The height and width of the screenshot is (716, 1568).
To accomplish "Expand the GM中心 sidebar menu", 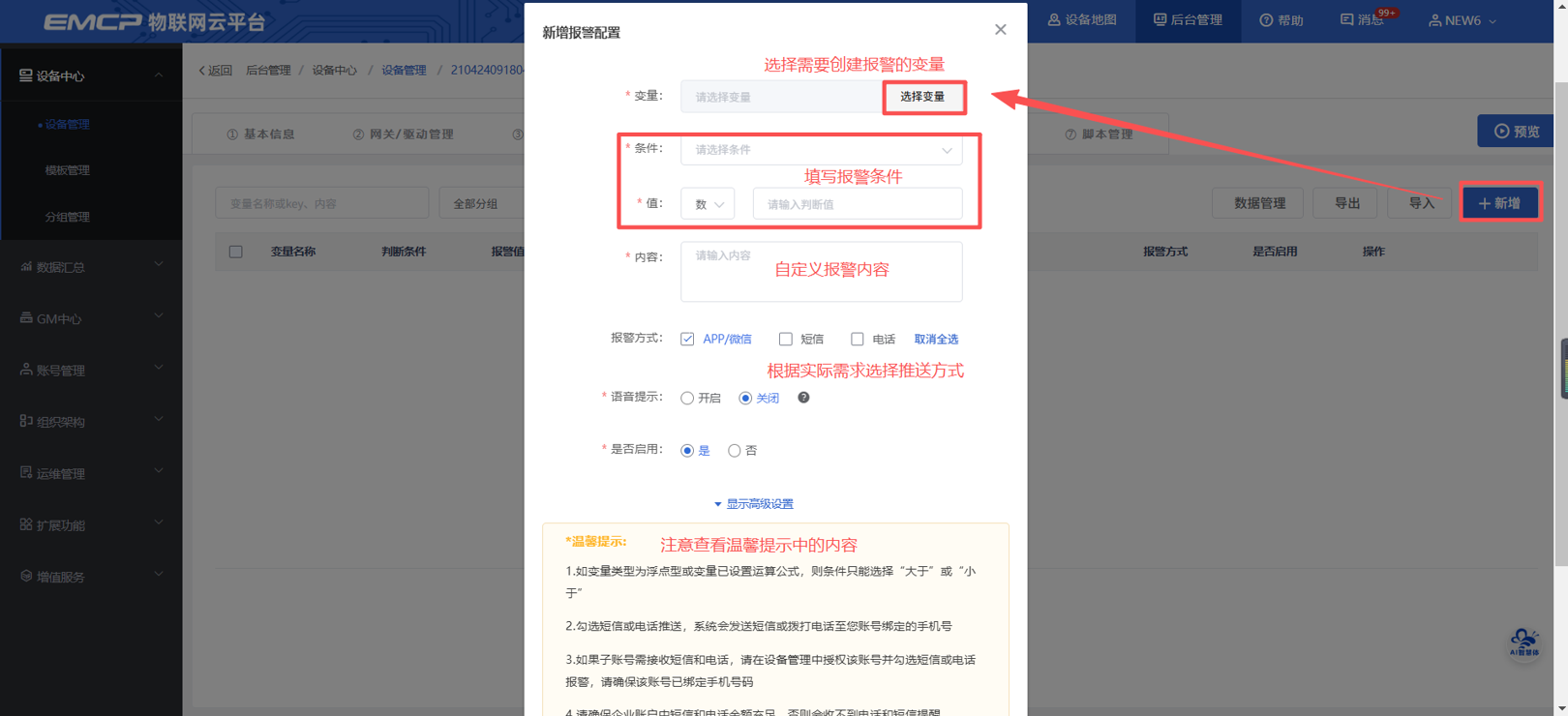I will (x=91, y=318).
